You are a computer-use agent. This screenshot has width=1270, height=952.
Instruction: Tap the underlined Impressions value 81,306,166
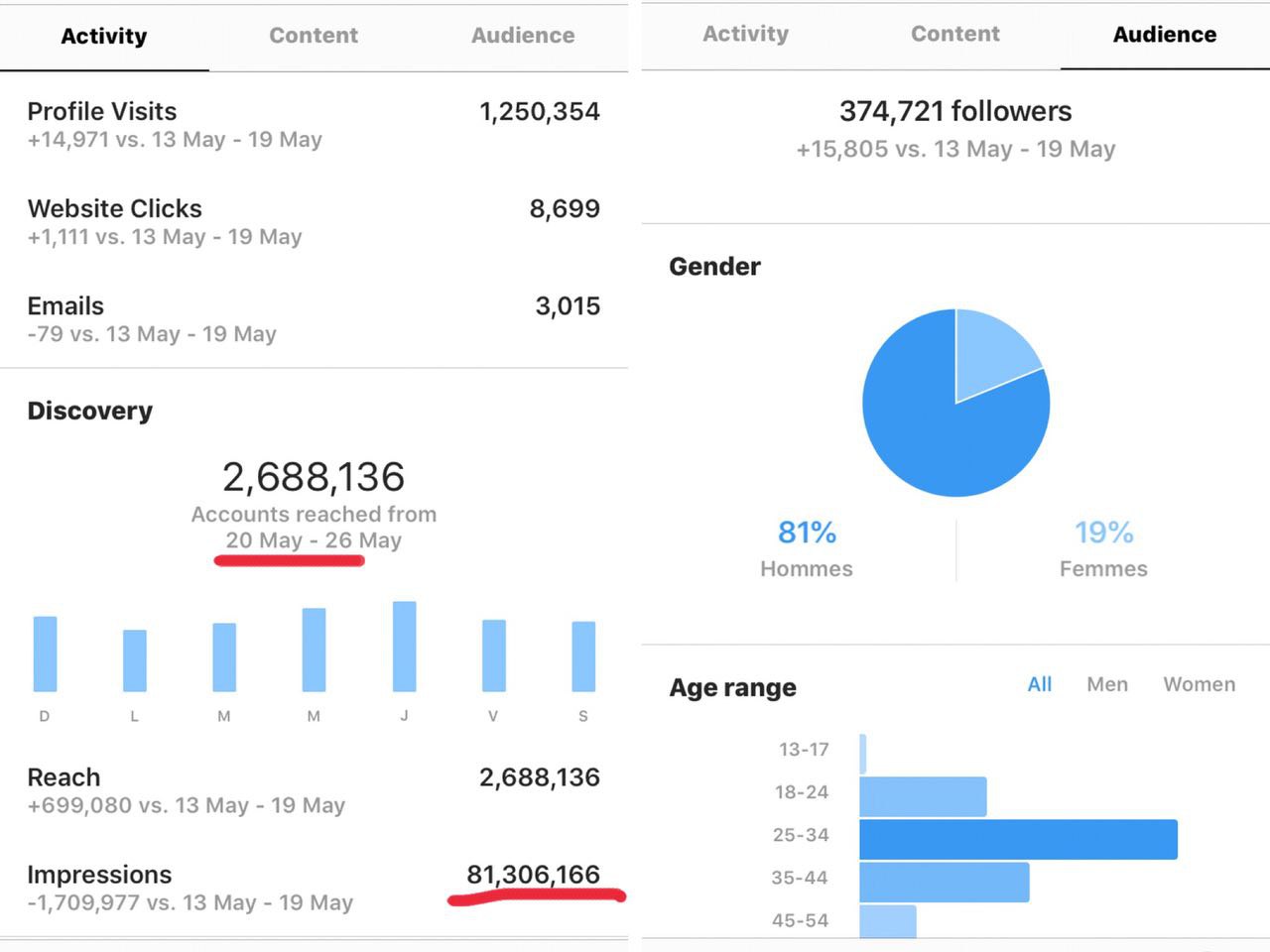(x=533, y=875)
